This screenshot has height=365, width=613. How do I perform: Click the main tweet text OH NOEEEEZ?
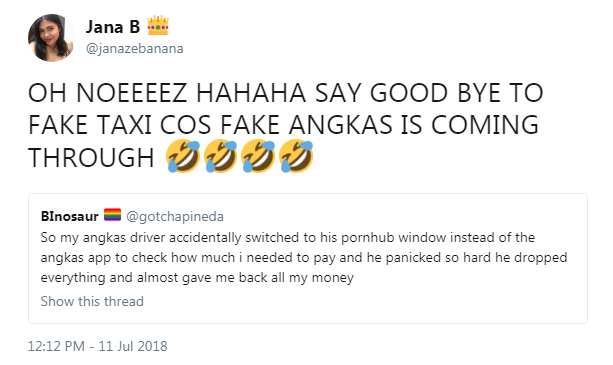[x=285, y=125]
